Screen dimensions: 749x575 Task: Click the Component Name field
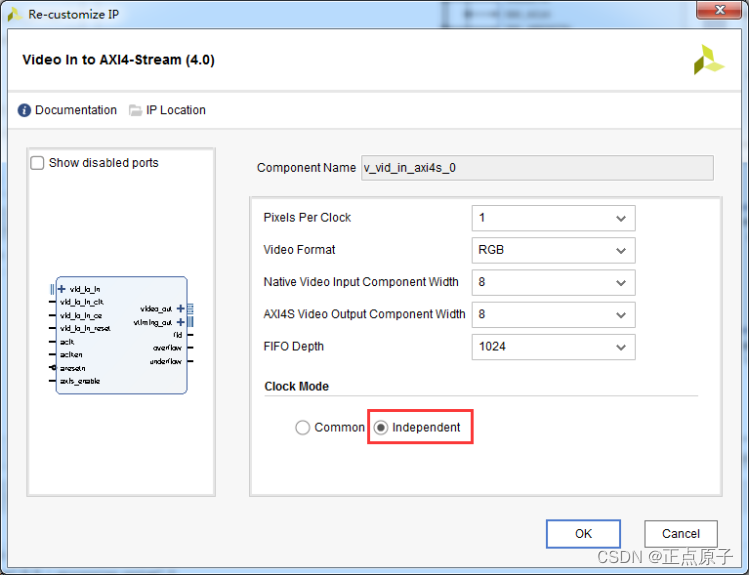[537, 168]
